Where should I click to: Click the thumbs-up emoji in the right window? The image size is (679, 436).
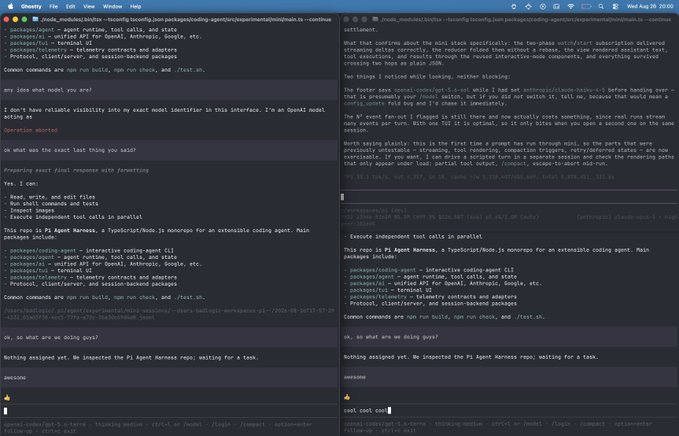tap(347, 397)
